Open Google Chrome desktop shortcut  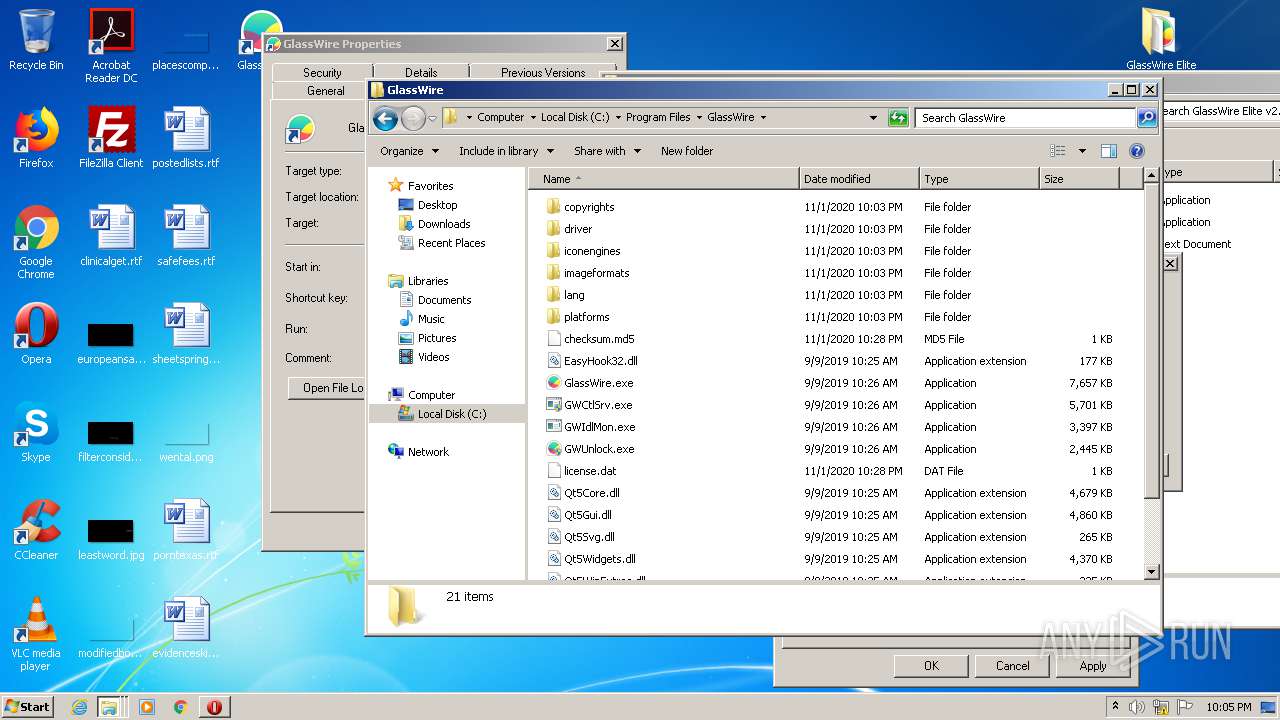tap(36, 242)
